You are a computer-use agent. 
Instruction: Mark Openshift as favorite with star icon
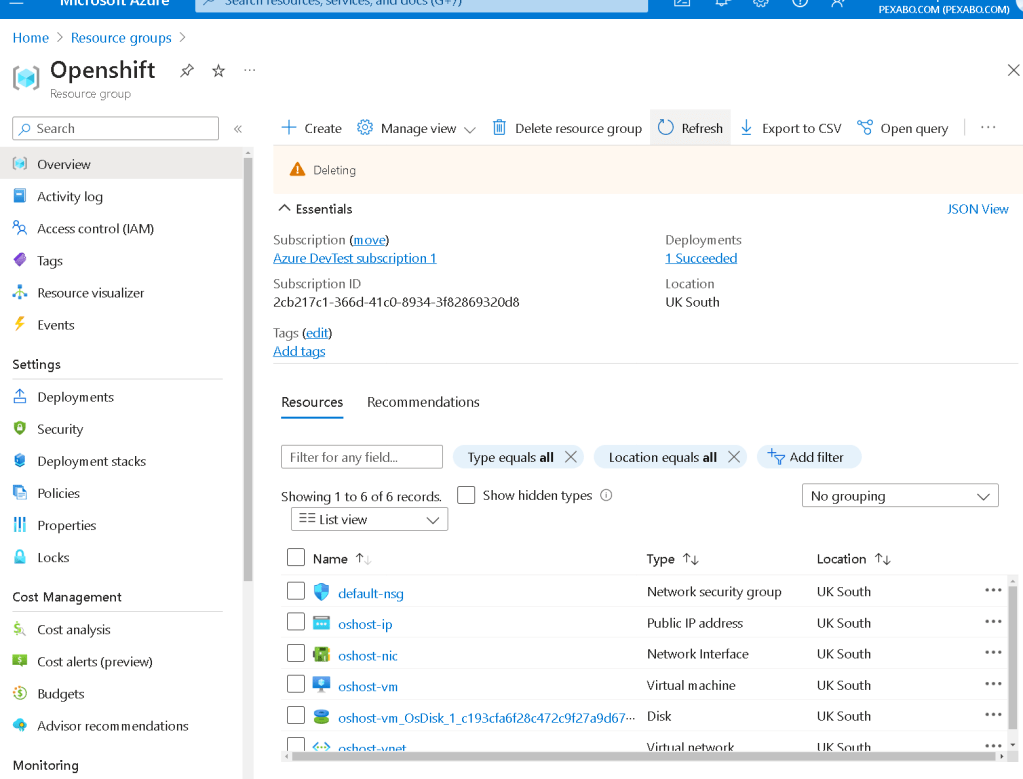[219, 70]
